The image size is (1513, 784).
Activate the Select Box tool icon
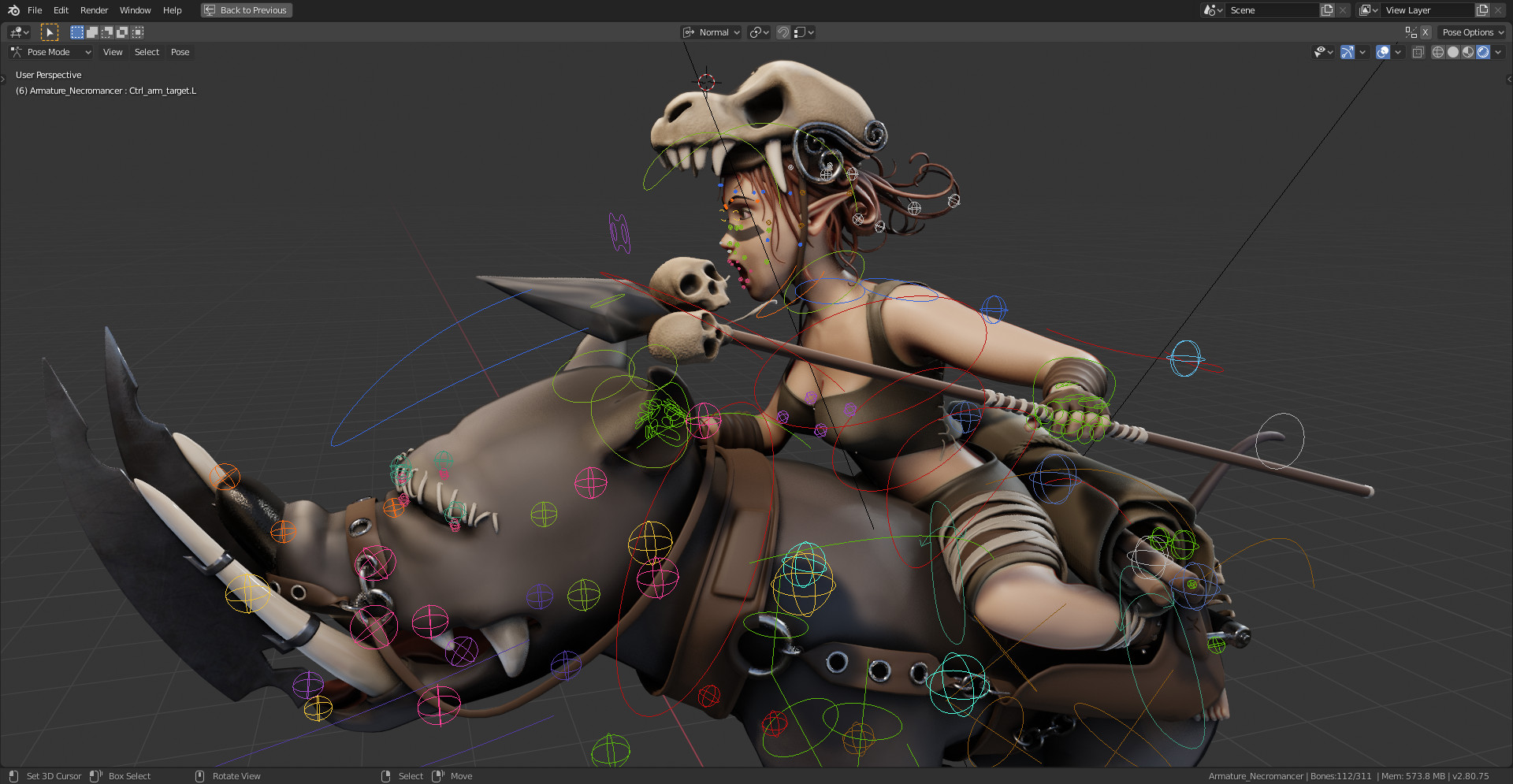(x=49, y=32)
